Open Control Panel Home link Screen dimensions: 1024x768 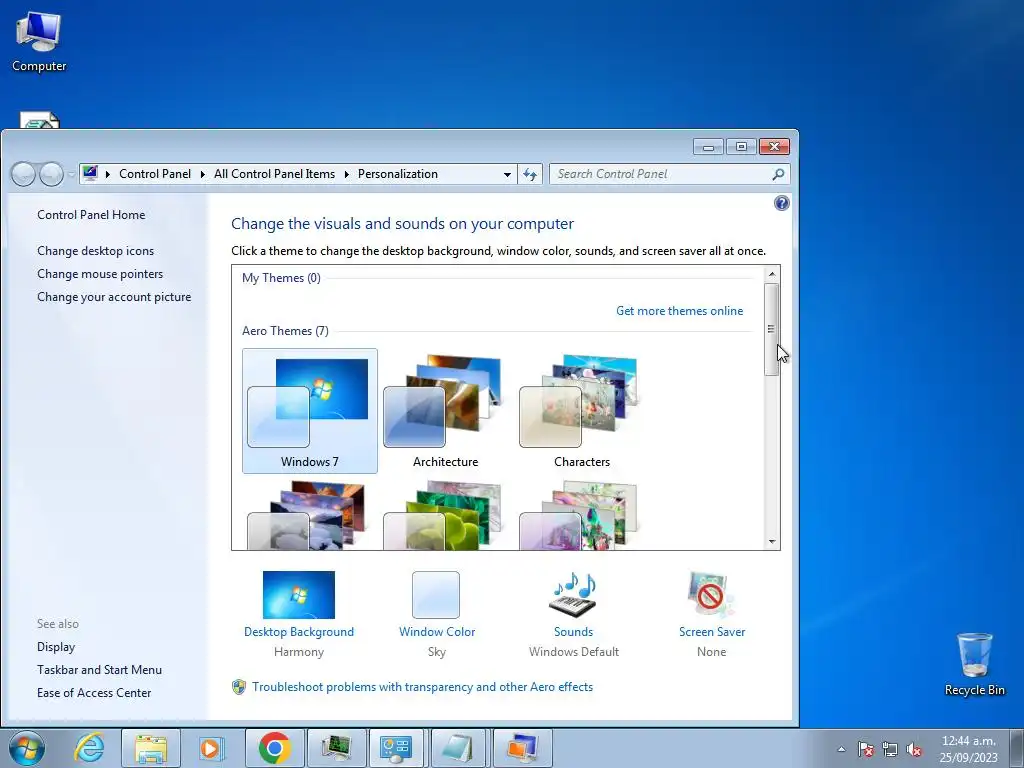pos(91,215)
